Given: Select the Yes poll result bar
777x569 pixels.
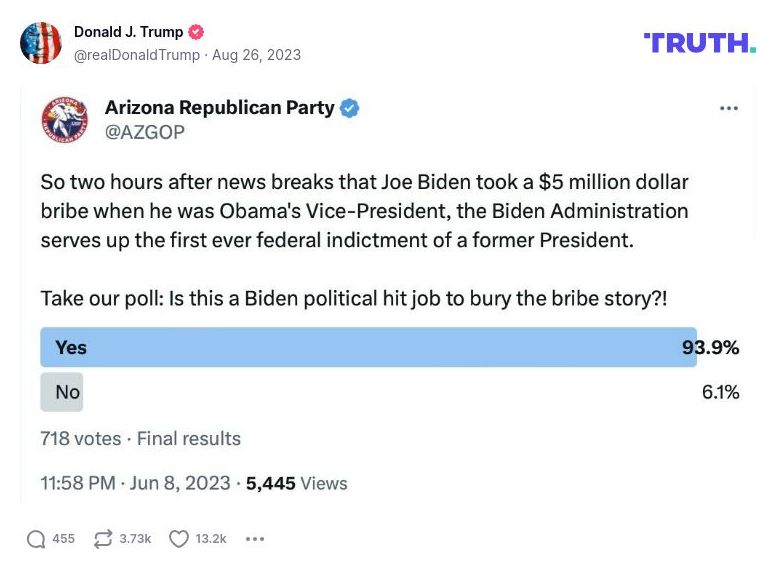Looking at the screenshot, I should pos(368,347).
